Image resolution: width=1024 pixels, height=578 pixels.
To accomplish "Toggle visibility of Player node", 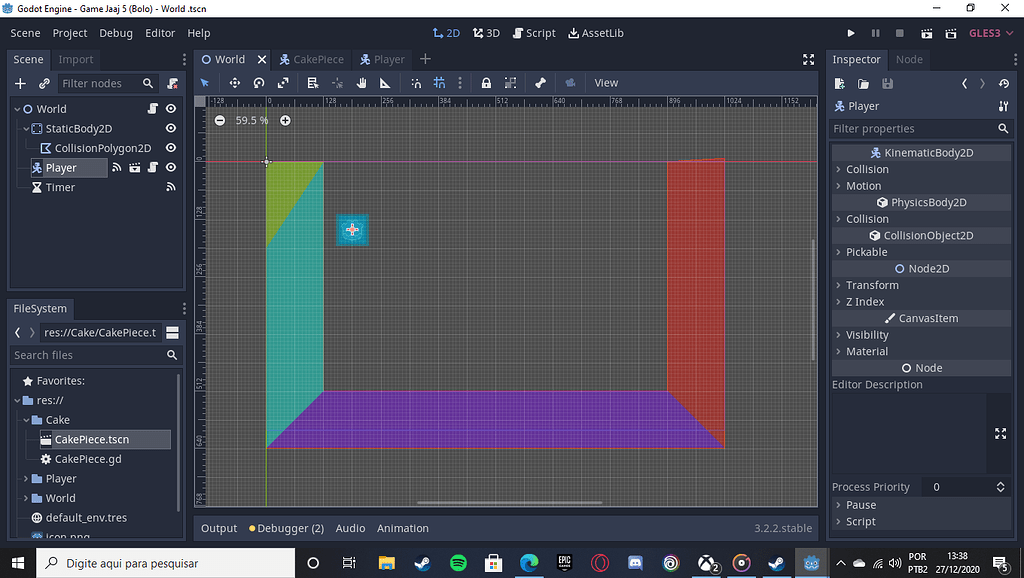I will (x=171, y=168).
